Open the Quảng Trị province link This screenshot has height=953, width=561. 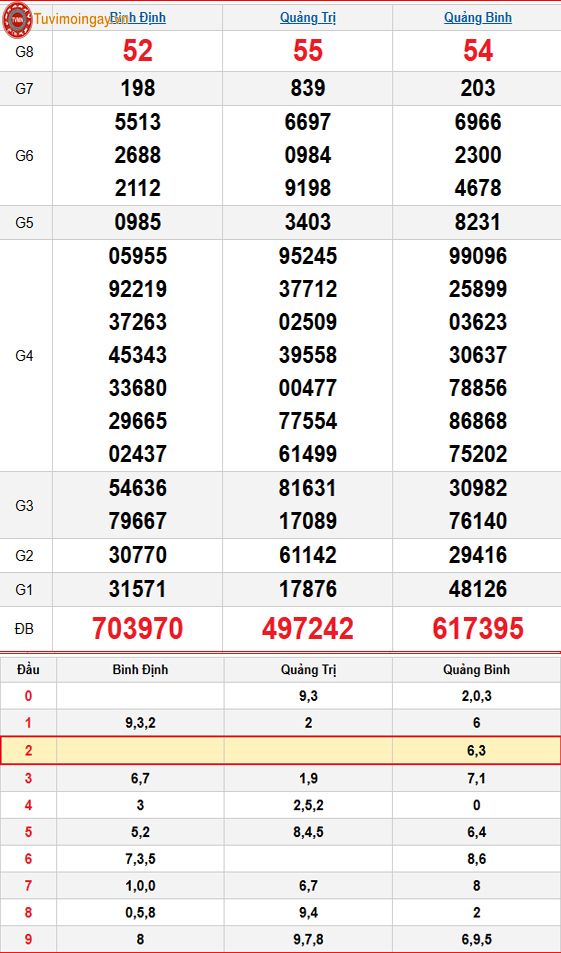[x=308, y=18]
